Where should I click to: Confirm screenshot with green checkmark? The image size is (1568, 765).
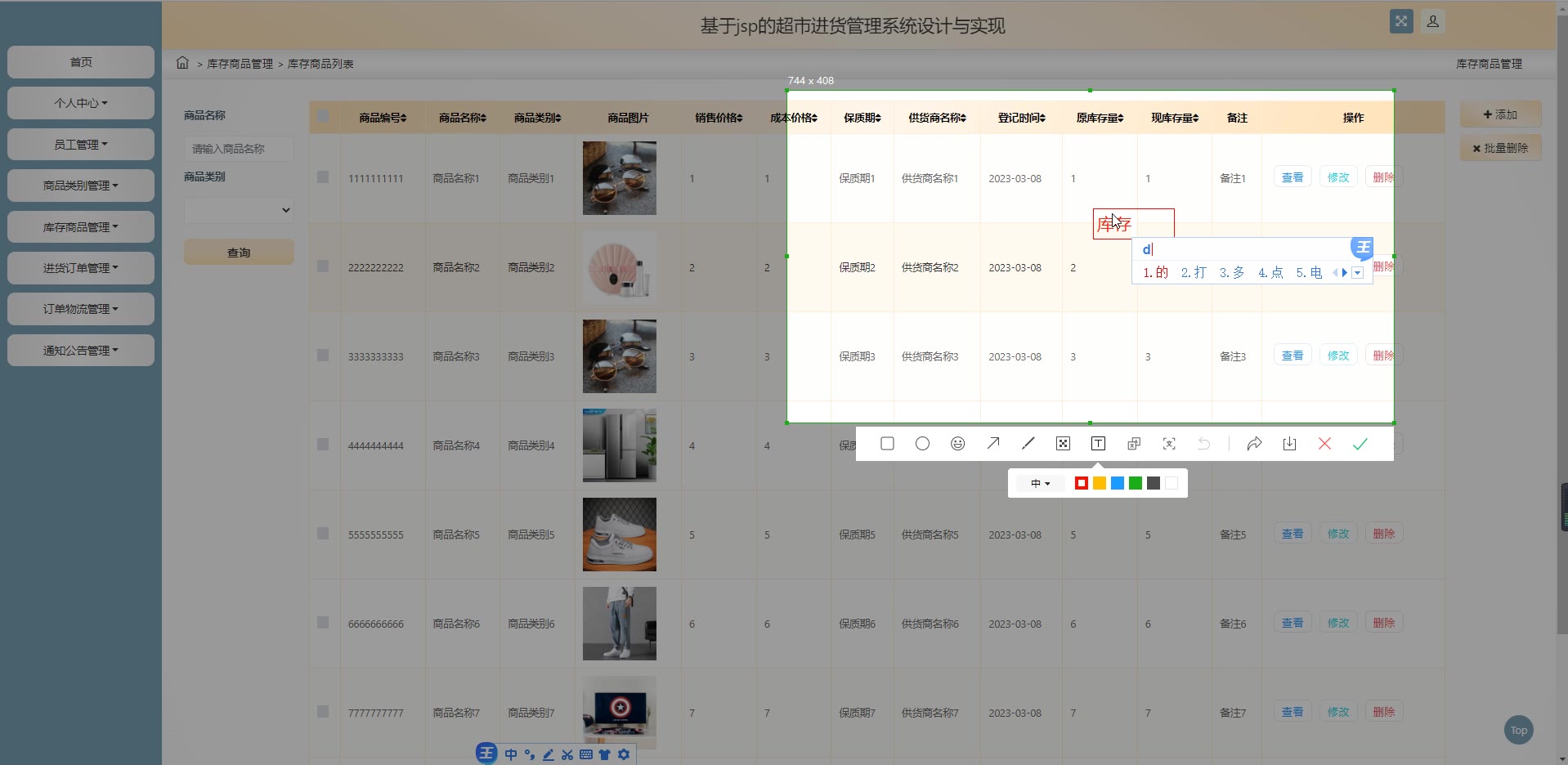click(1360, 444)
